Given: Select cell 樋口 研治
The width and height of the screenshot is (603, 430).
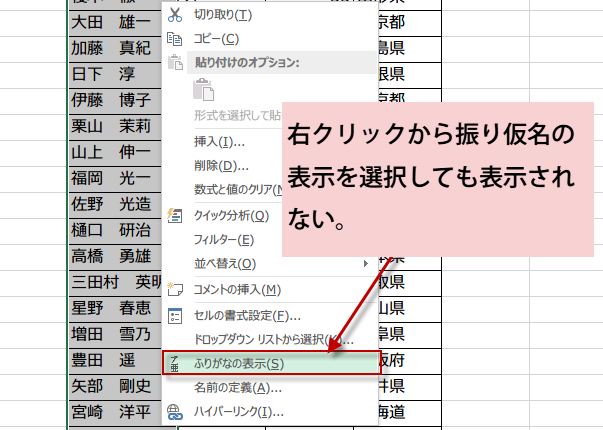Looking at the screenshot, I should pos(115,231).
